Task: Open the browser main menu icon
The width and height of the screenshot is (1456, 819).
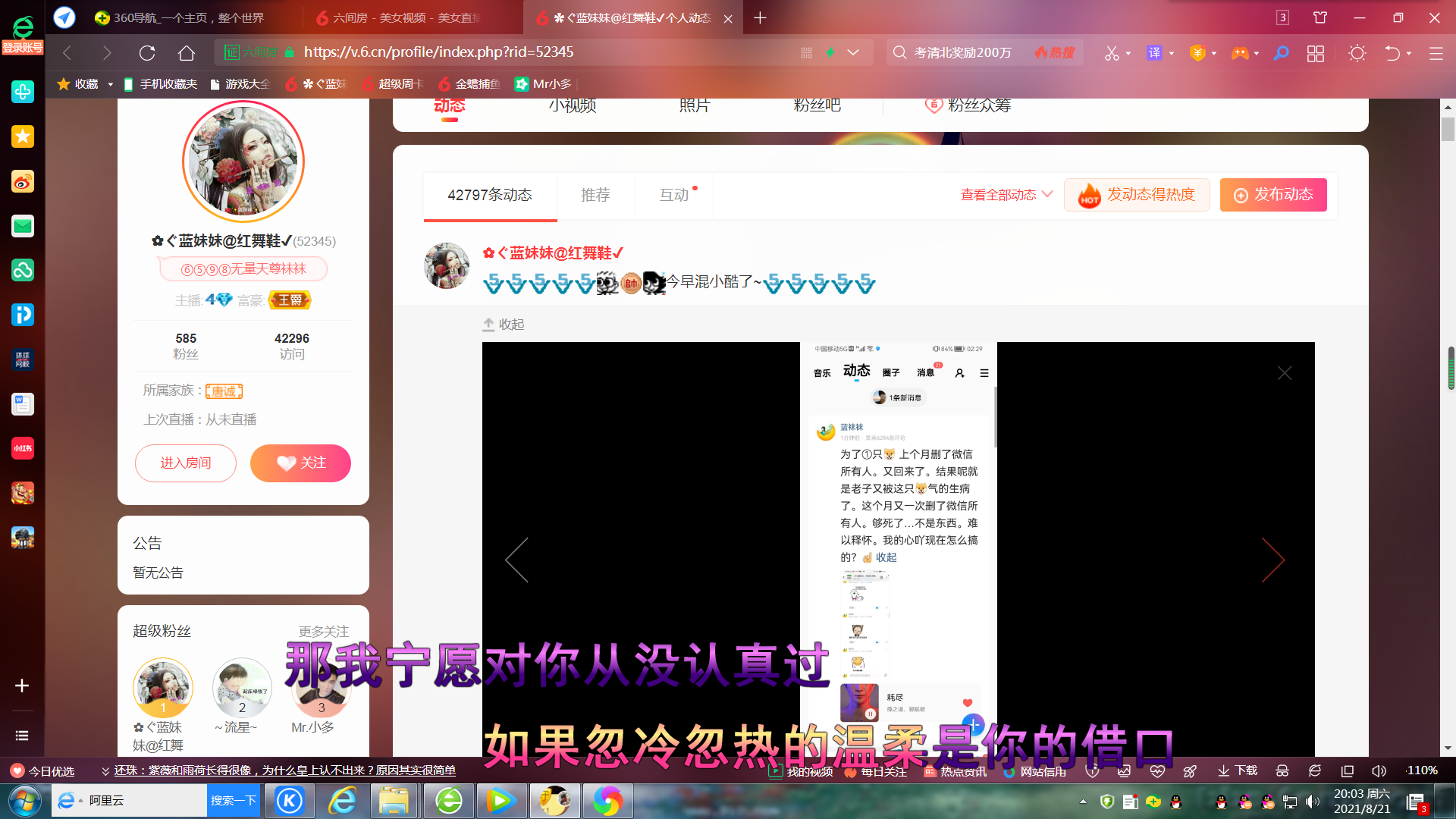Action: 1436,53
